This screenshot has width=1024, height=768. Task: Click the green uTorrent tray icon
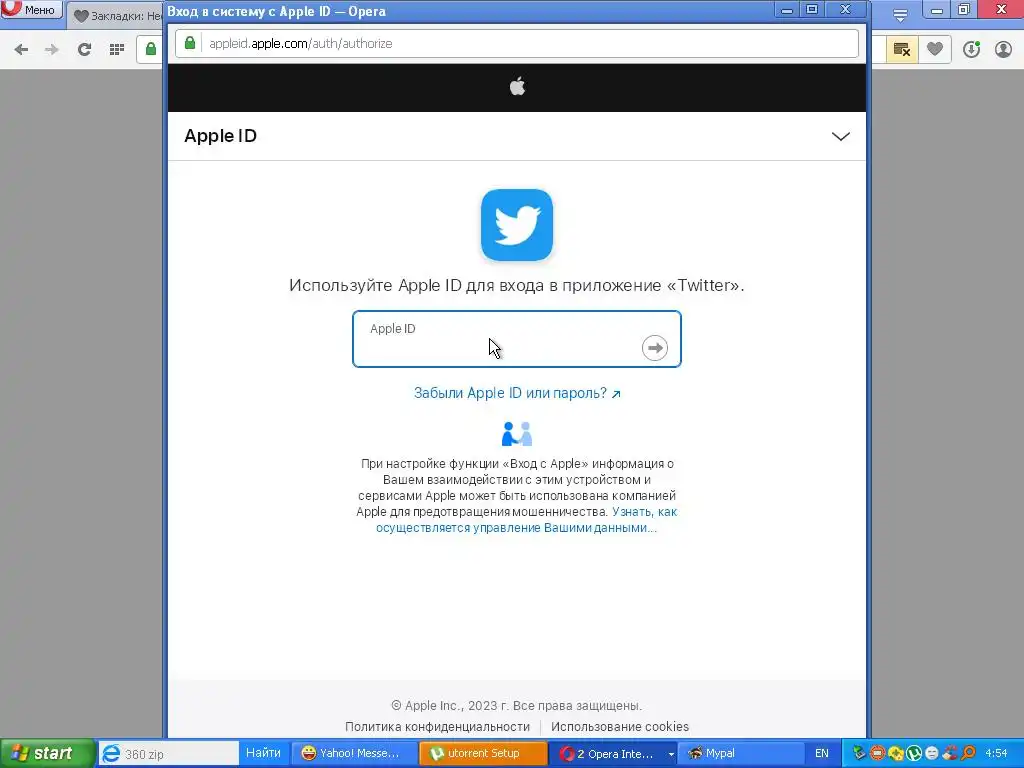(914, 754)
